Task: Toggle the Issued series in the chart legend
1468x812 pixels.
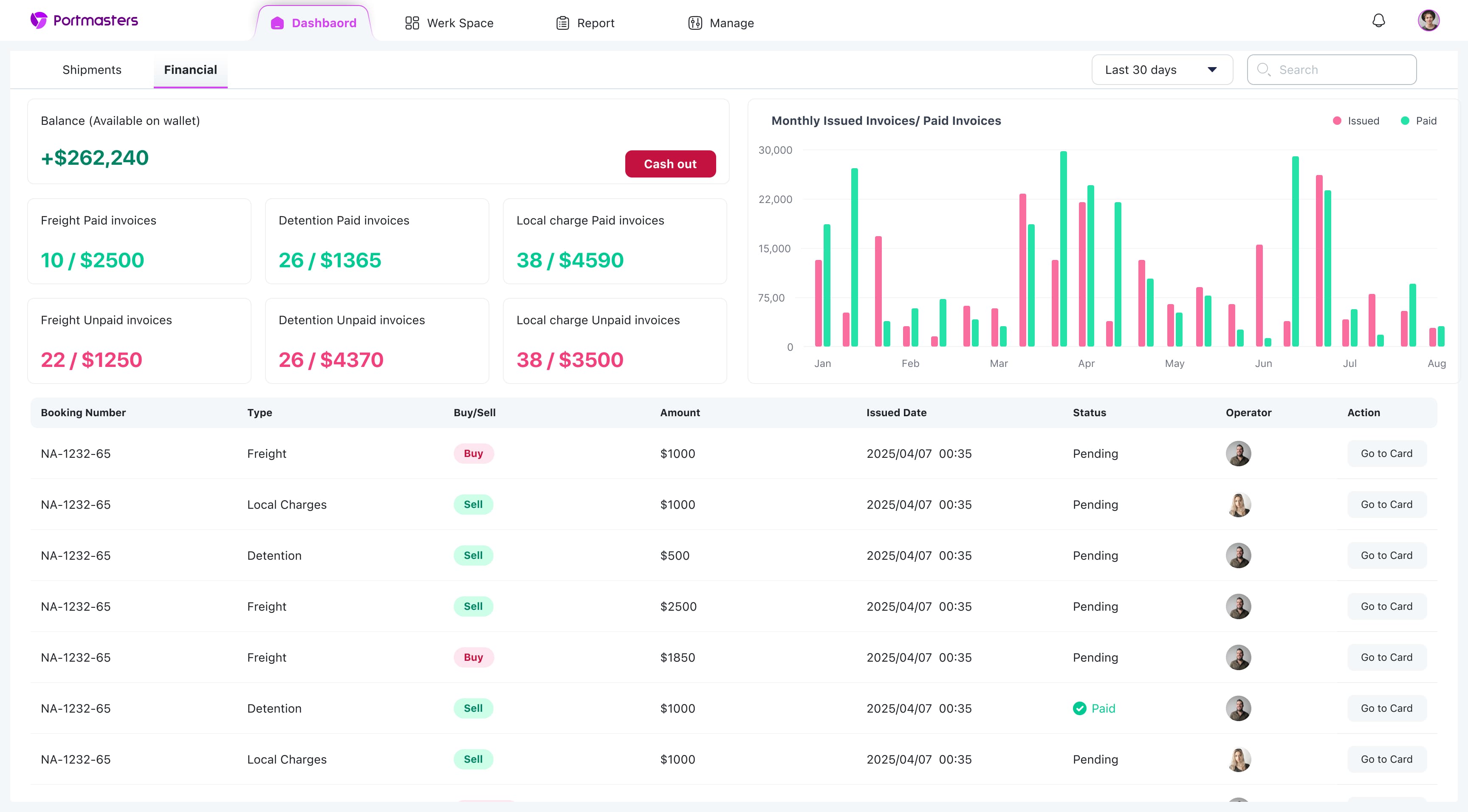Action: (x=1357, y=120)
